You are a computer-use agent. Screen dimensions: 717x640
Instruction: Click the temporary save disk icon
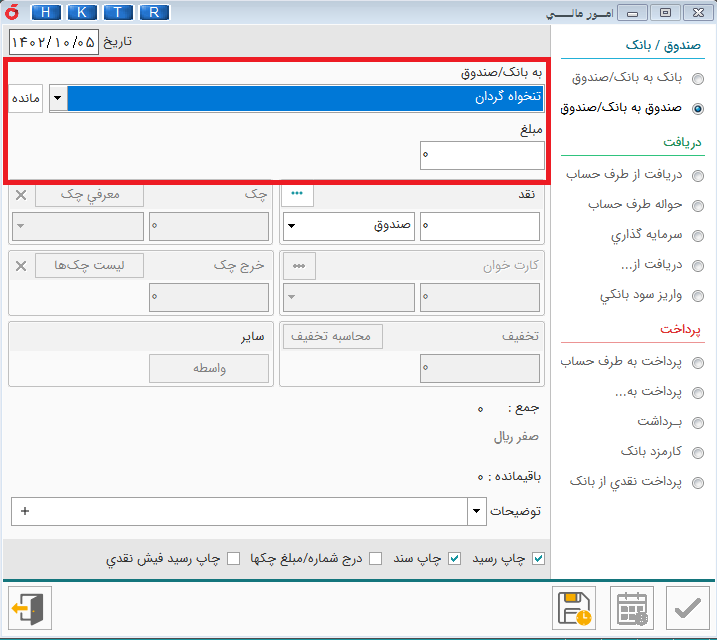[x=575, y=608]
